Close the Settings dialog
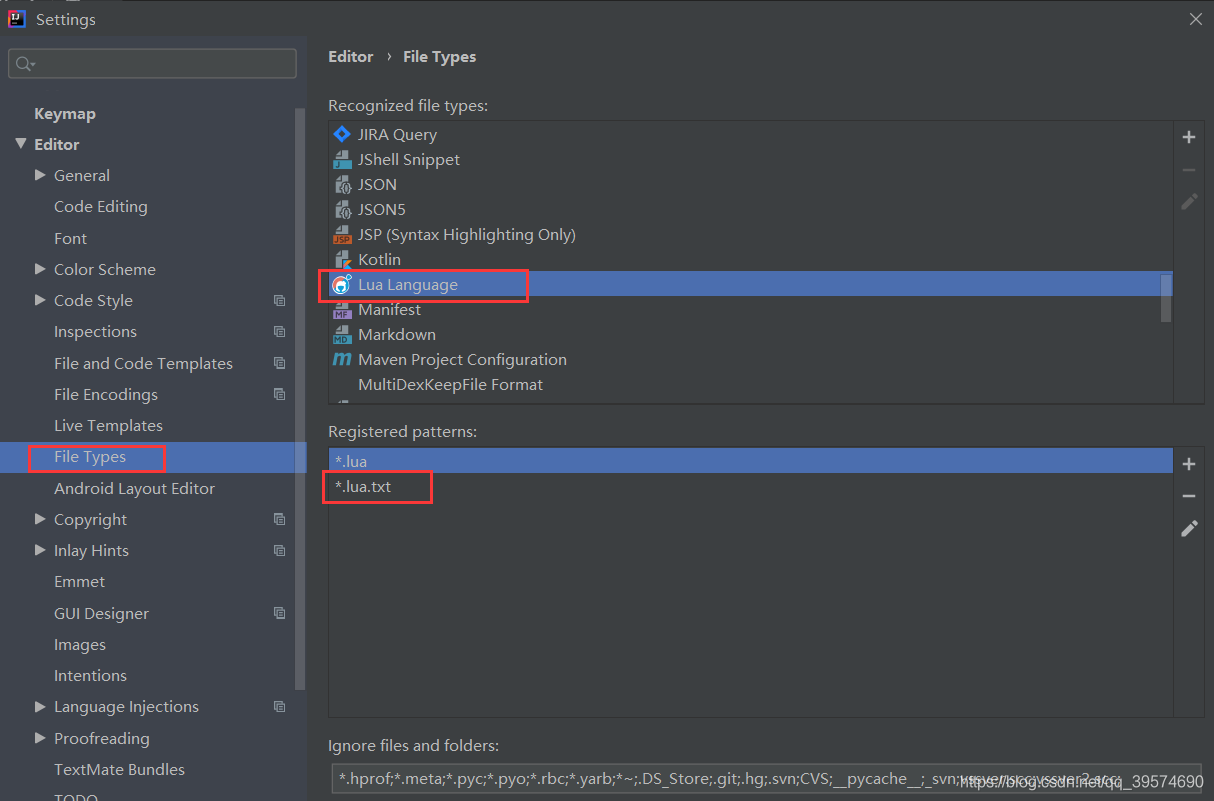Screen dimensions: 1214x801 point(1195,19)
